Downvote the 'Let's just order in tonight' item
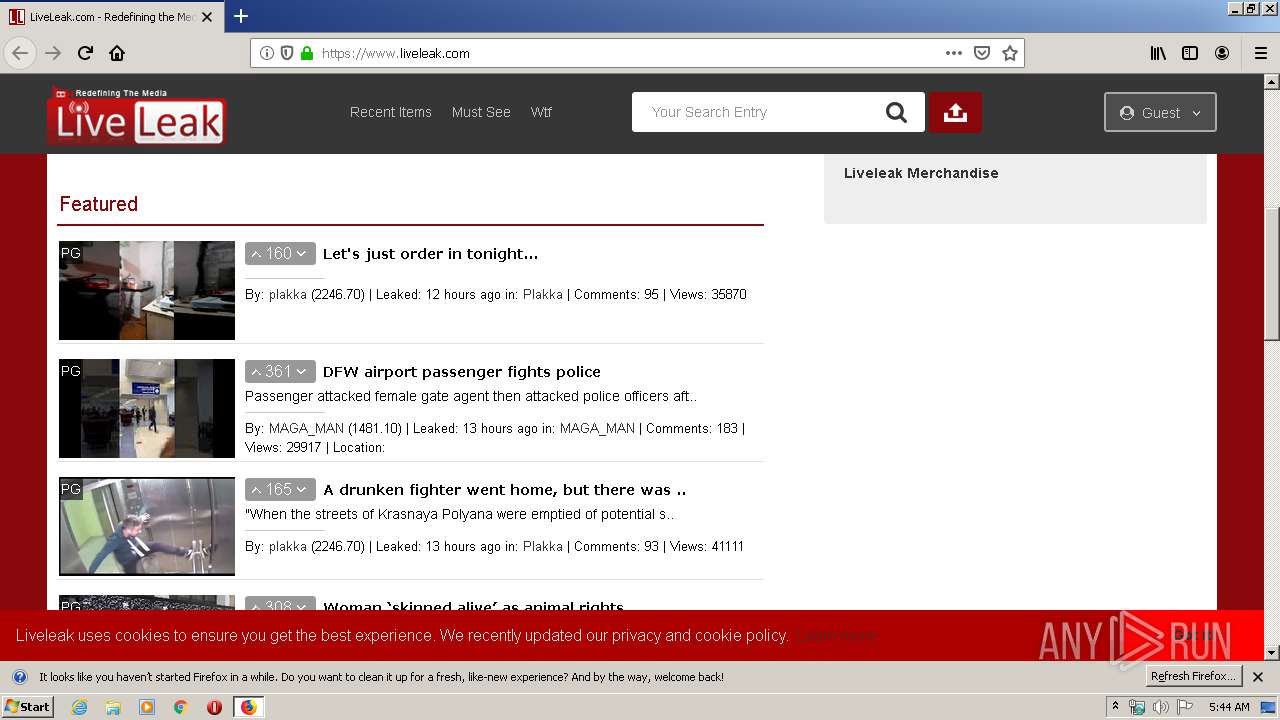The height and width of the screenshot is (720, 1280). [x=301, y=254]
